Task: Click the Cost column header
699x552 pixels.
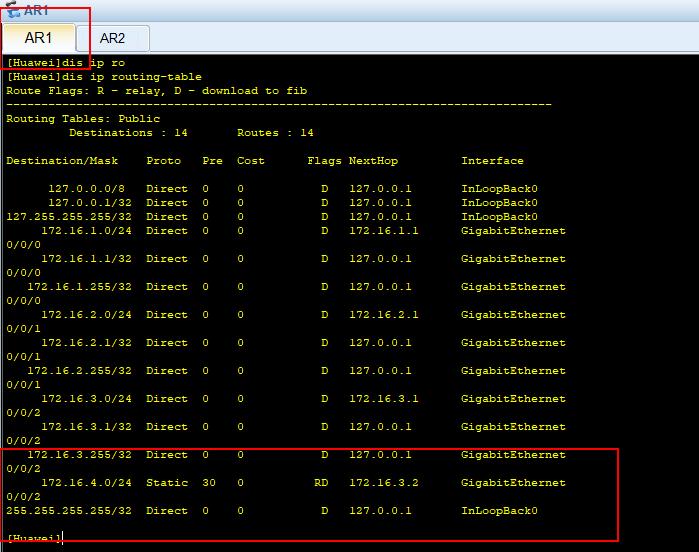Action: 251,161
